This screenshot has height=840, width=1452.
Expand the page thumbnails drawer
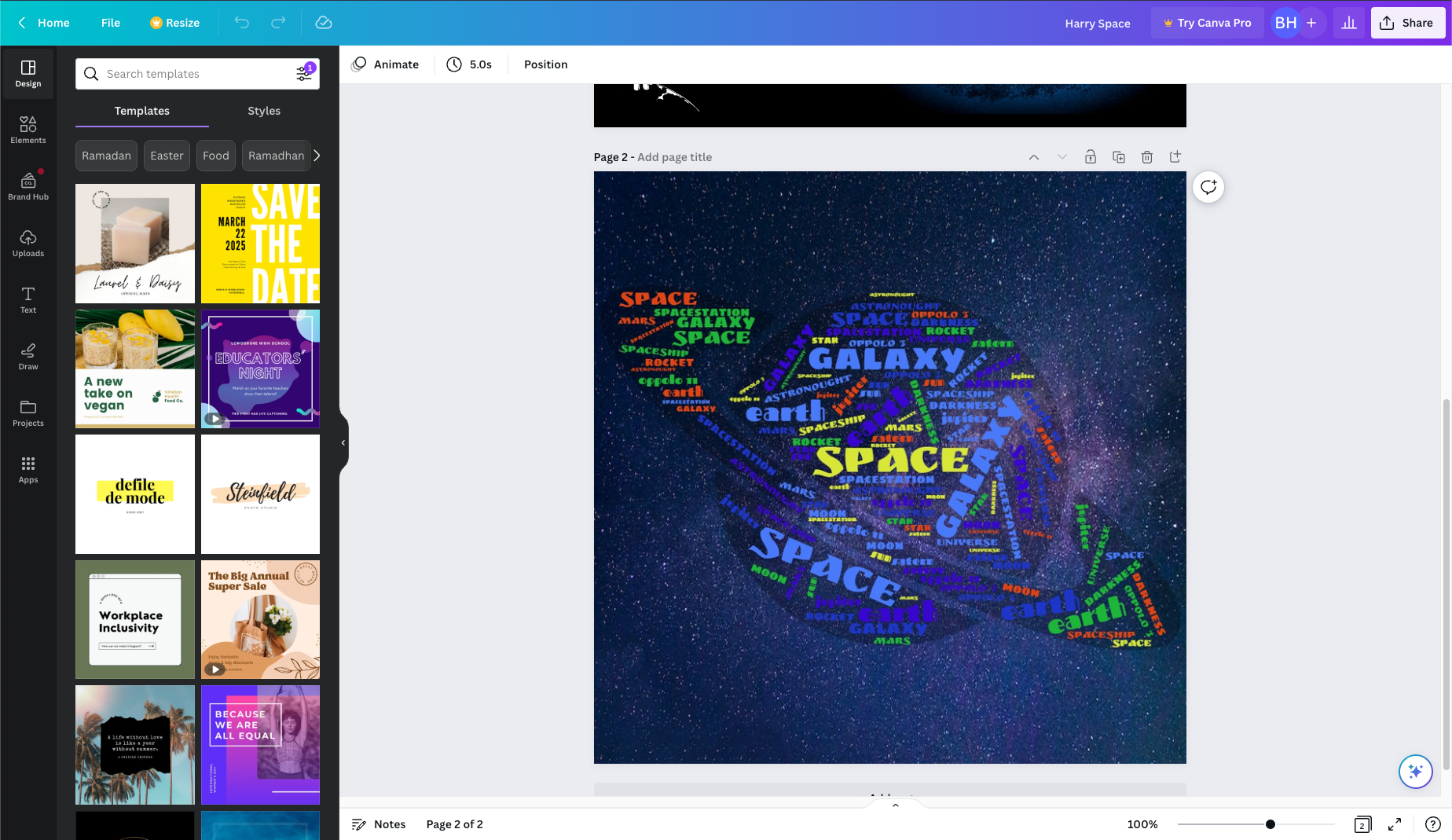pyautogui.click(x=895, y=805)
